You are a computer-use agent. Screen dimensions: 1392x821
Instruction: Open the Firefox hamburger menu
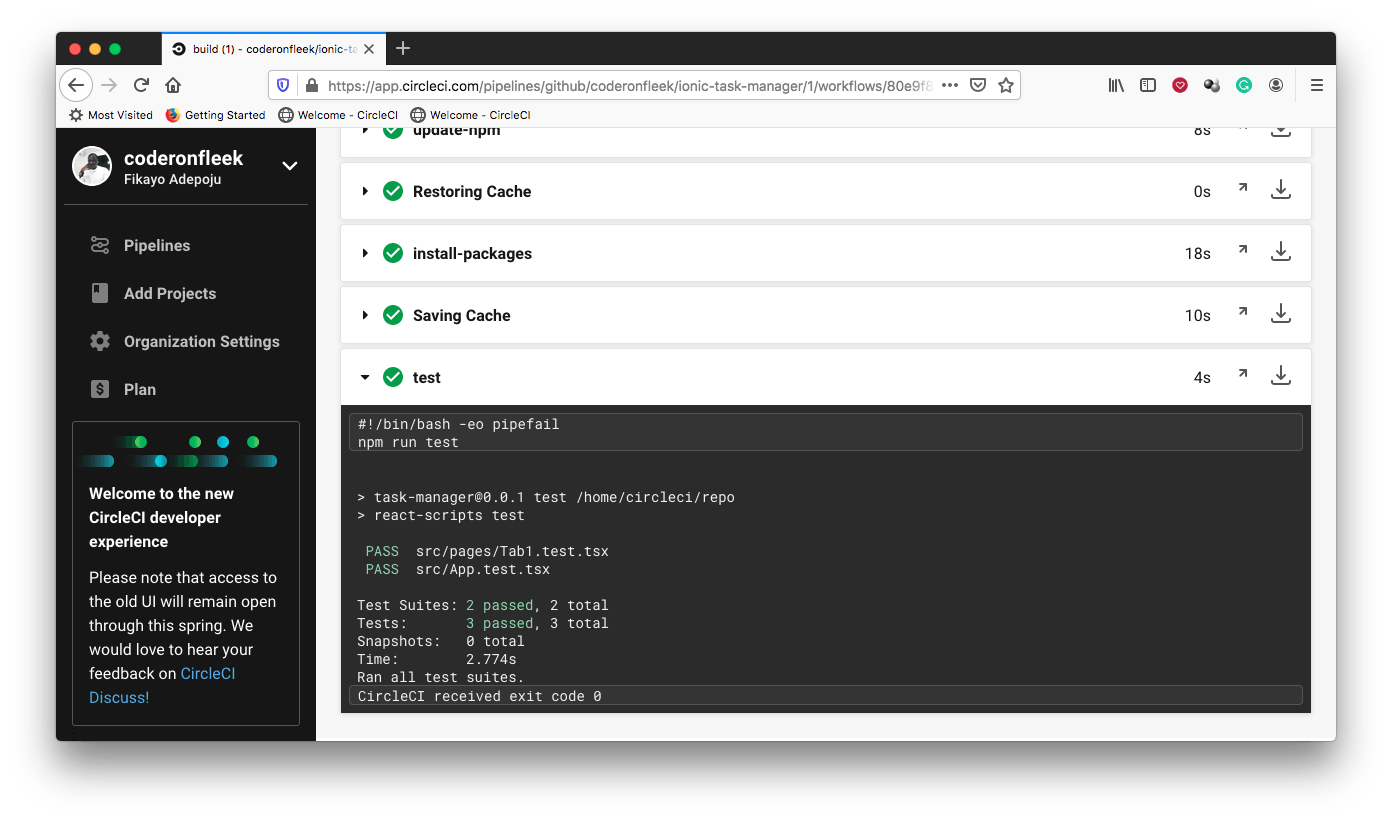point(1317,85)
